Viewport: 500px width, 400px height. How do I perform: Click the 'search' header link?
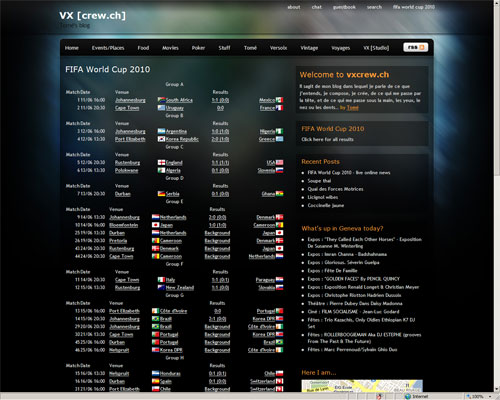click(374, 7)
